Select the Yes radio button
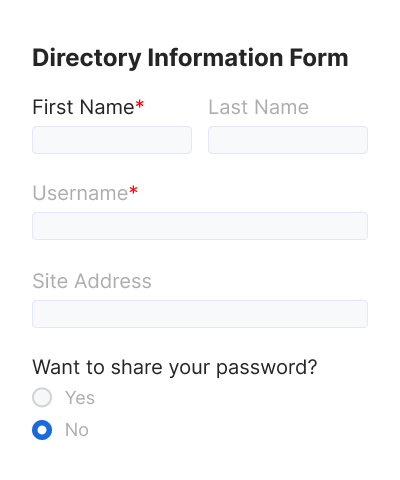400x480 pixels. pos(42,397)
